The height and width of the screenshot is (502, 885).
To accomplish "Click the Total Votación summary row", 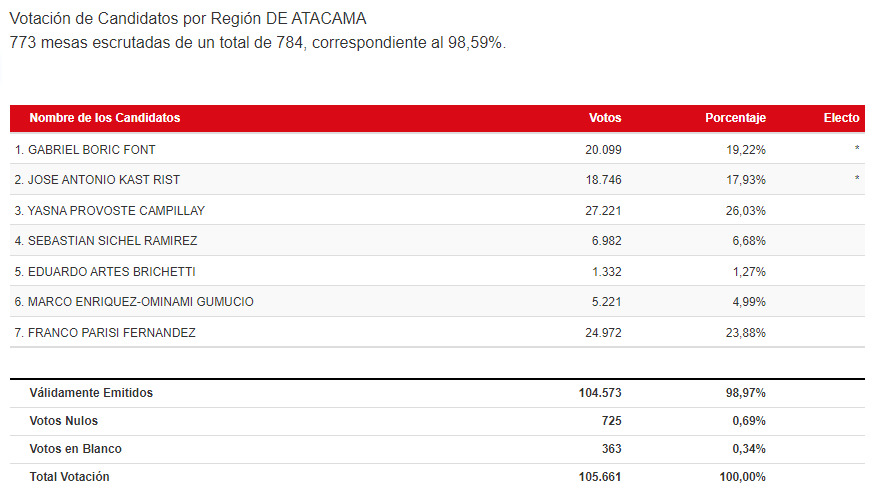I will tap(437, 477).
